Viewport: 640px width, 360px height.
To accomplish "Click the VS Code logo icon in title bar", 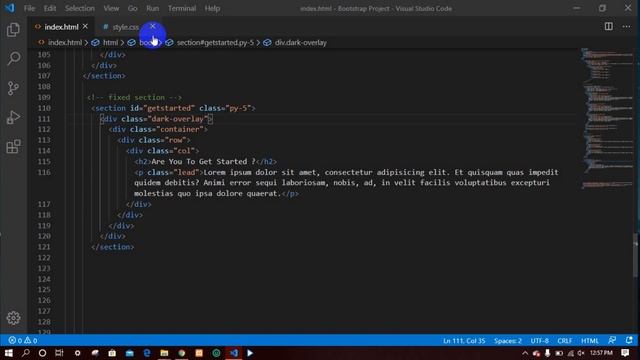I will pyautogui.click(x=9, y=8).
